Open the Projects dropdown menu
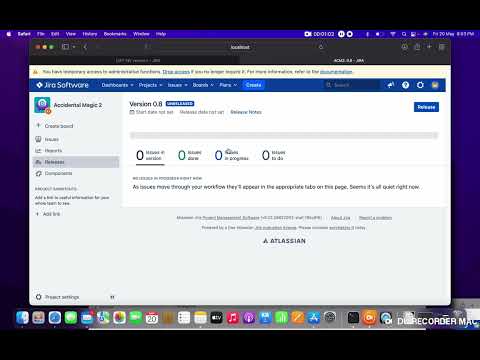The width and height of the screenshot is (480, 360). tap(150, 85)
